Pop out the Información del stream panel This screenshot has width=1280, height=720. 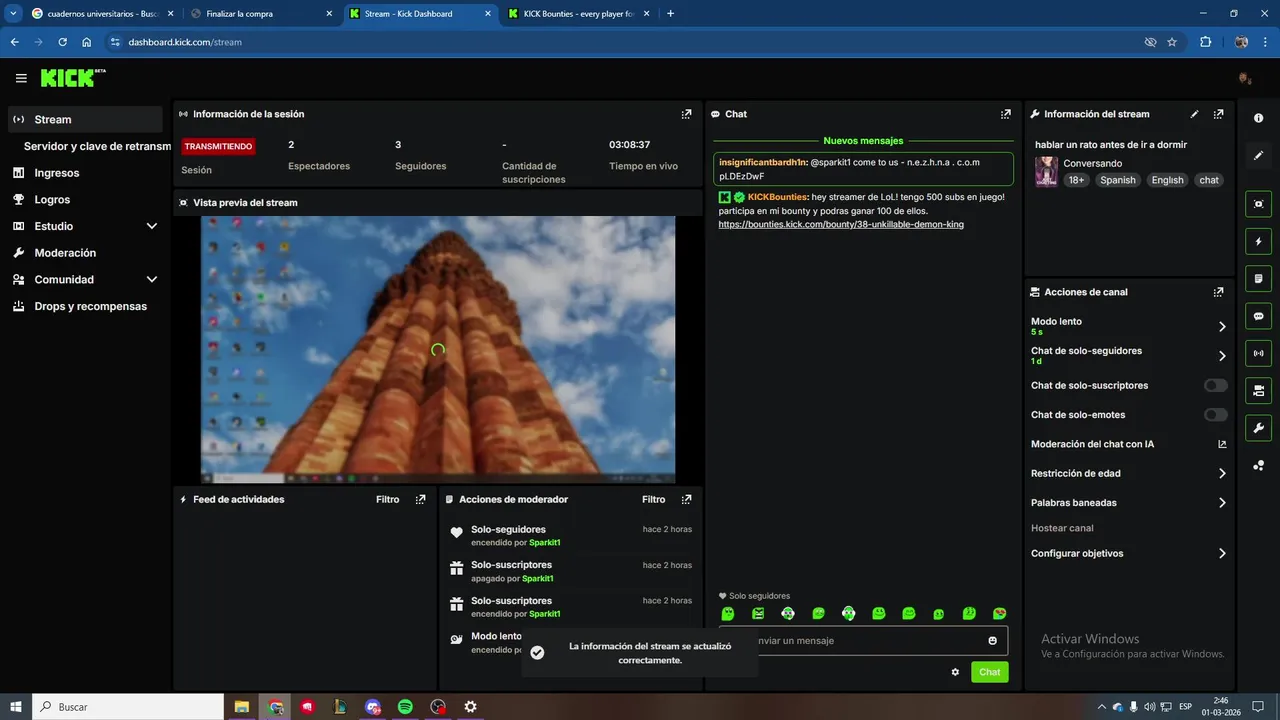tap(1218, 114)
